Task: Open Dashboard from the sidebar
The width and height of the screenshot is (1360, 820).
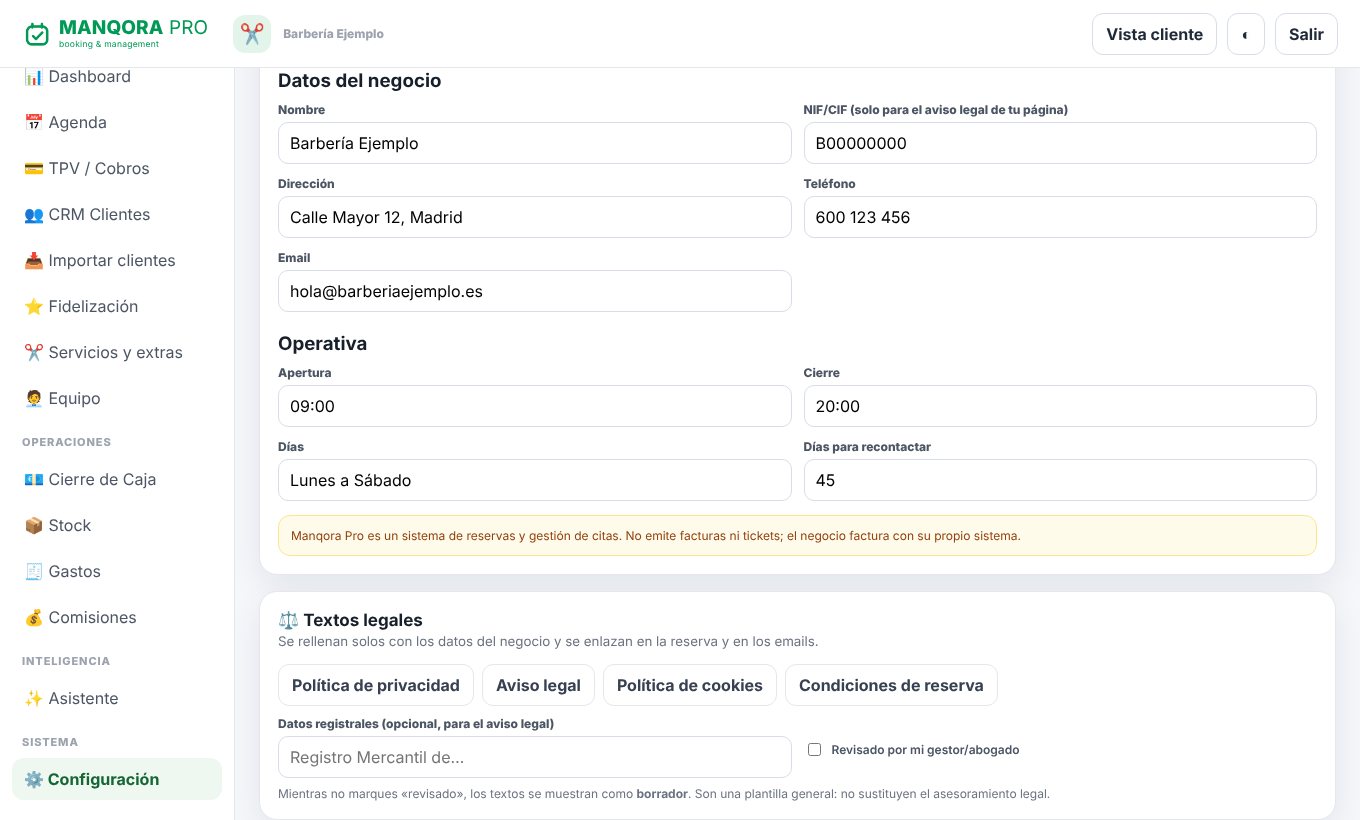Action: point(117,77)
